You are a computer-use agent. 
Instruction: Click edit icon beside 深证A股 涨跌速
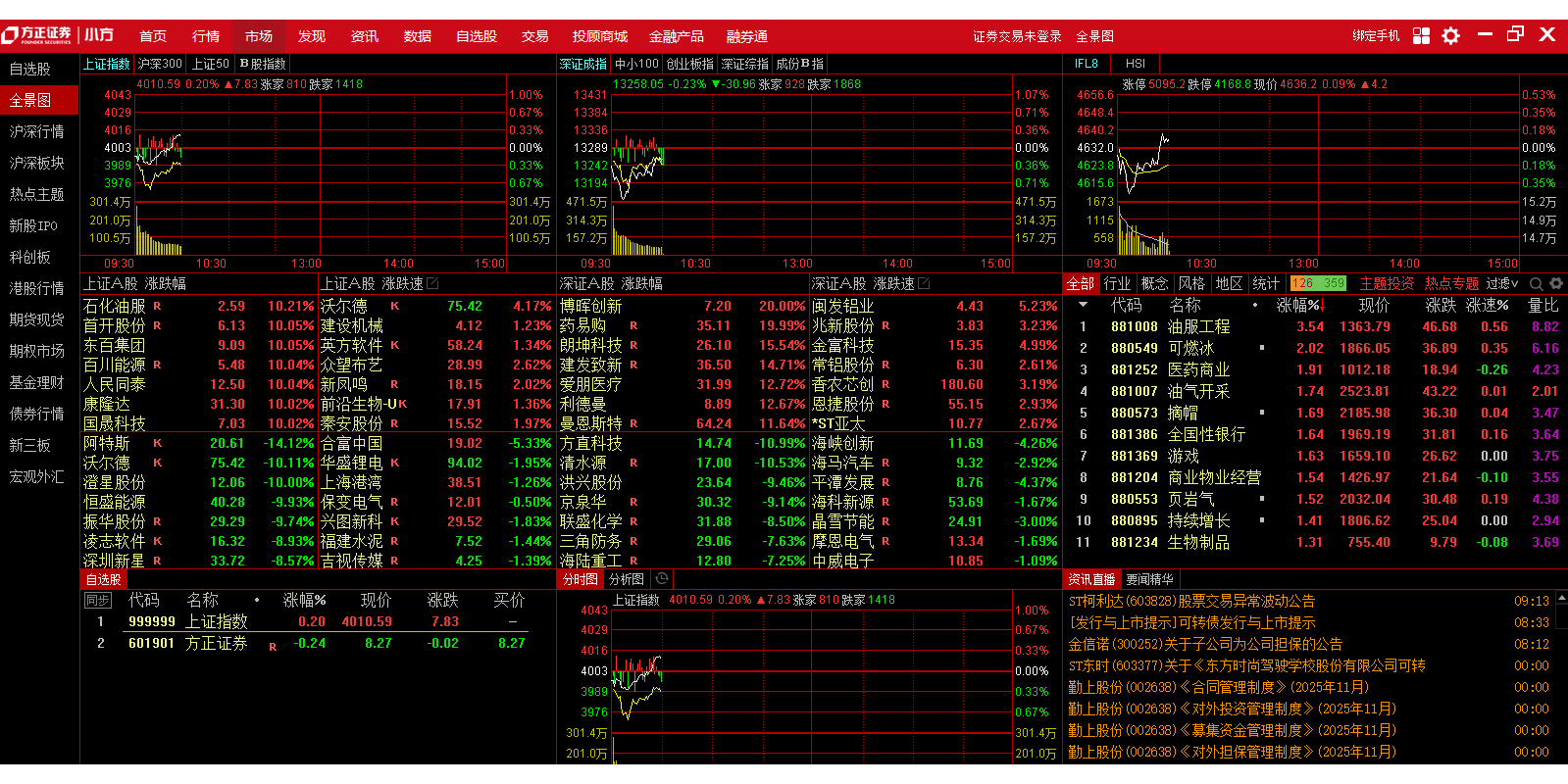click(x=924, y=284)
